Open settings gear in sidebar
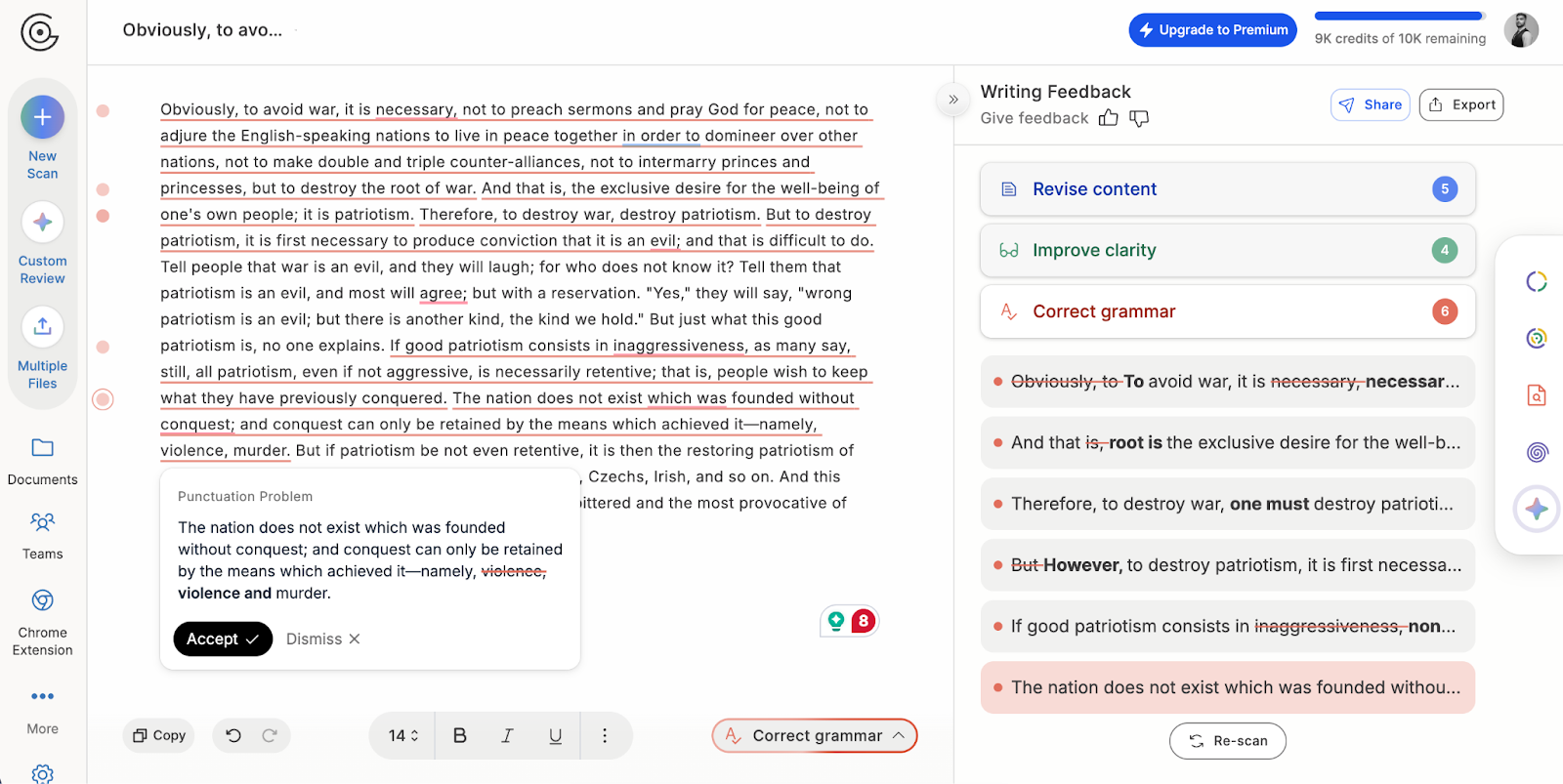 [x=42, y=774]
